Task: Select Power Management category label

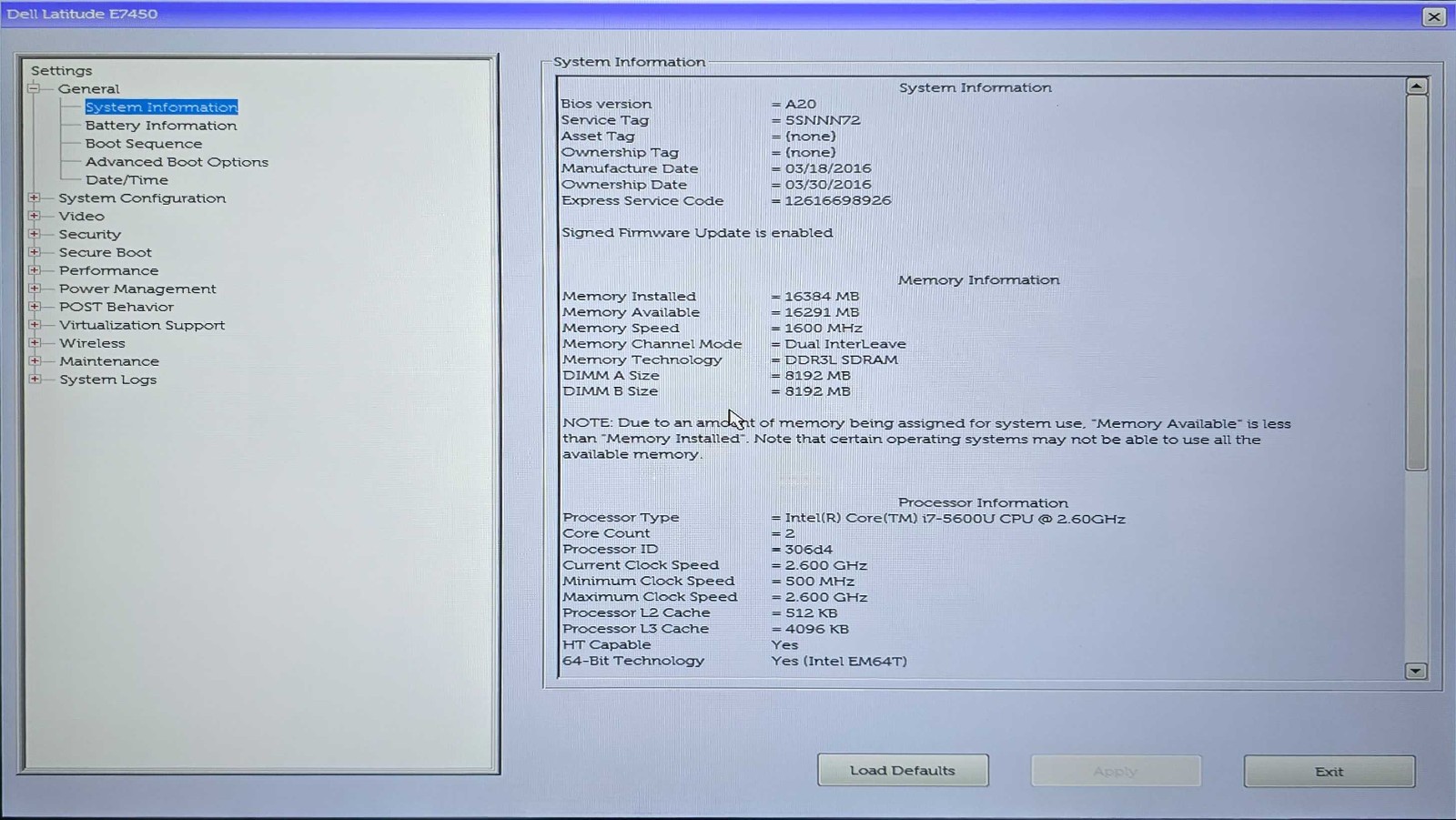Action: (137, 289)
